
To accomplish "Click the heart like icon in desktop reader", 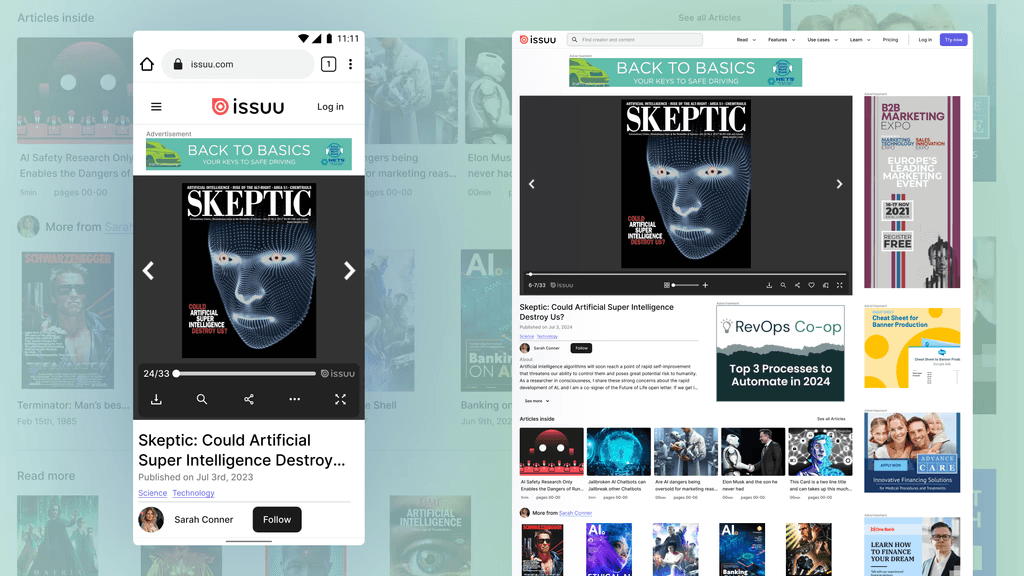I will [812, 285].
